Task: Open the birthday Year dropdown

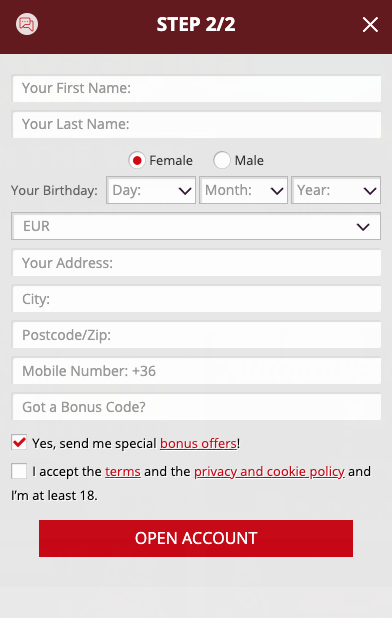Action: [336, 190]
